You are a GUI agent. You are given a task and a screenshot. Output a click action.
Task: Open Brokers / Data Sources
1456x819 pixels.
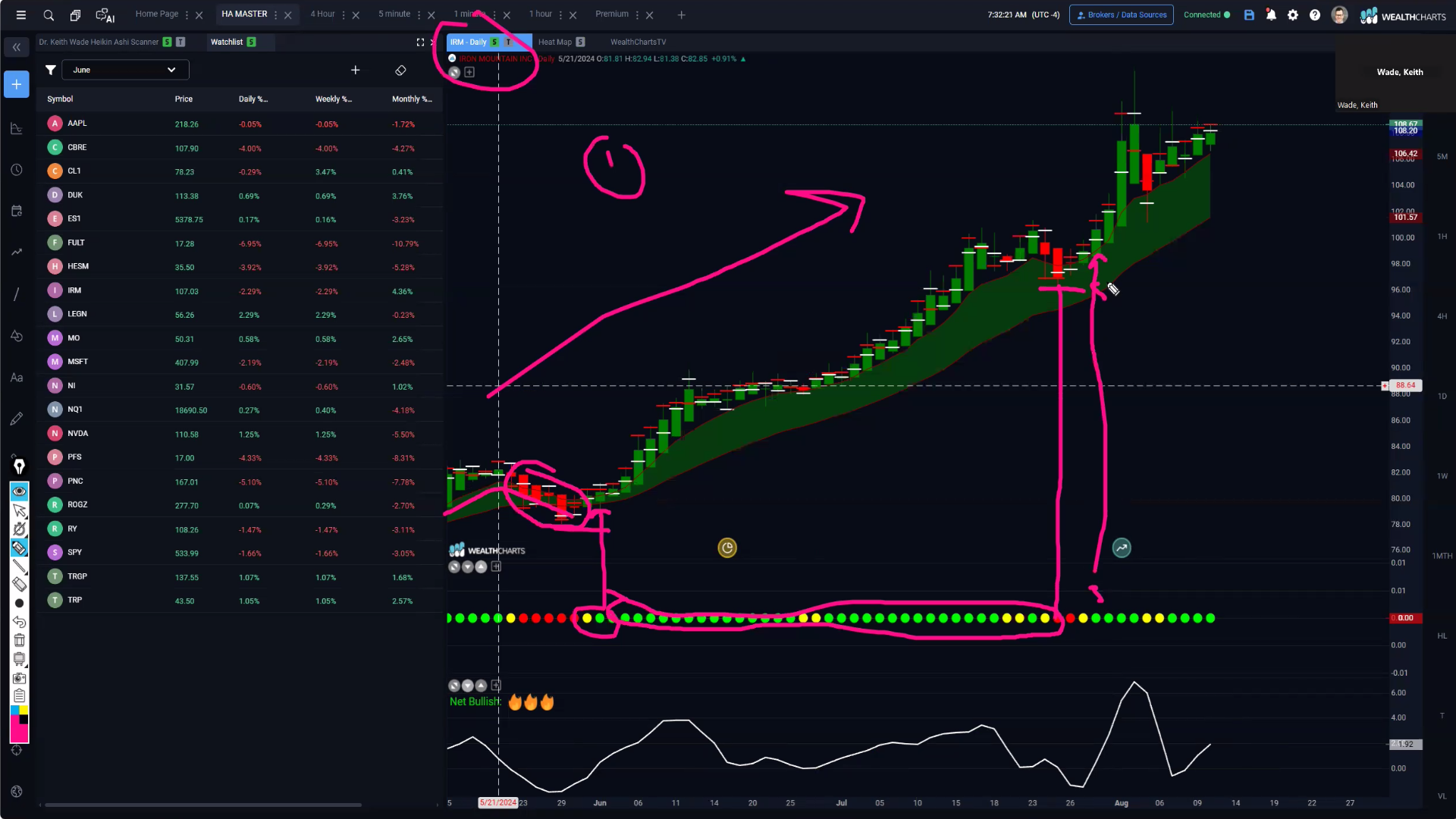1121,14
